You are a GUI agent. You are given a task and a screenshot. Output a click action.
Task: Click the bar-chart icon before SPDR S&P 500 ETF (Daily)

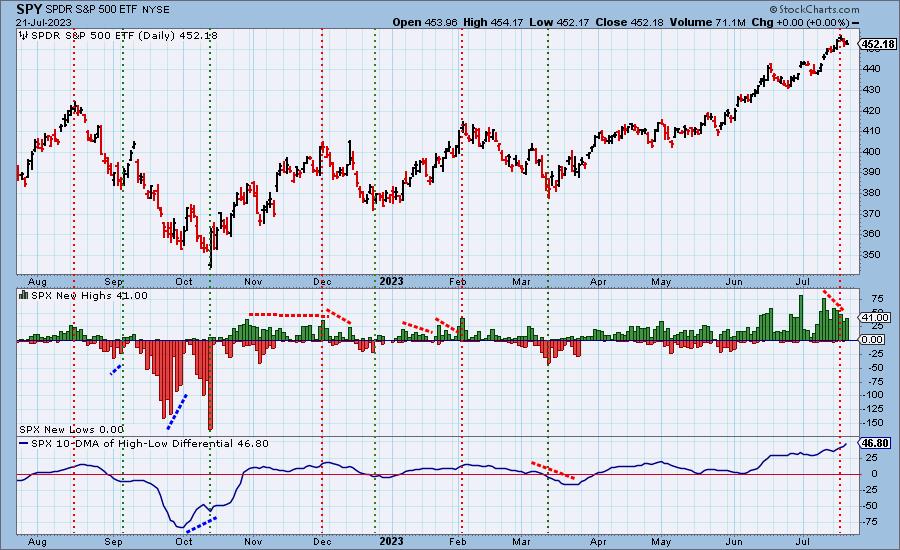tap(24, 36)
